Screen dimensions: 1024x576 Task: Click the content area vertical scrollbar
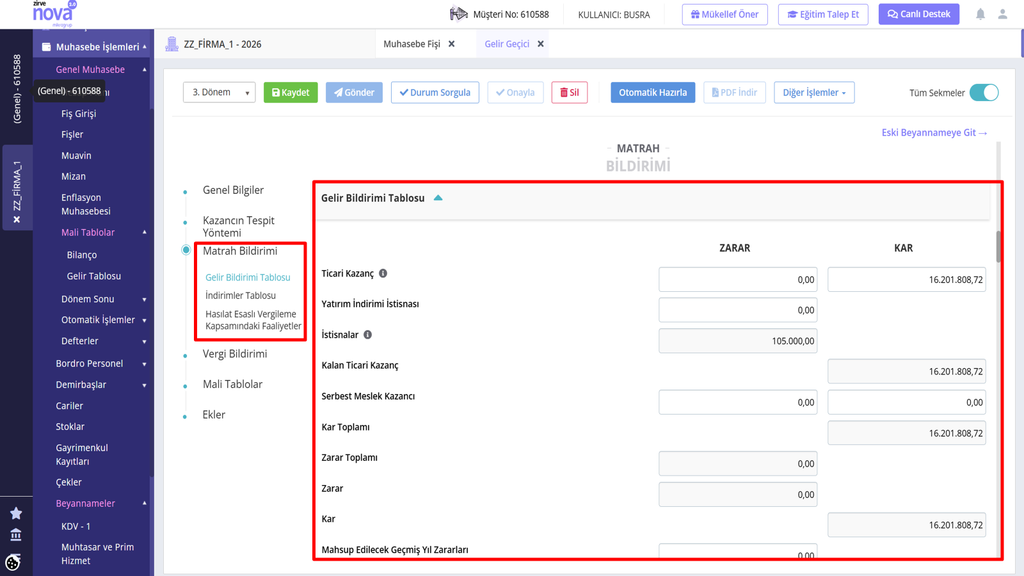[999, 246]
